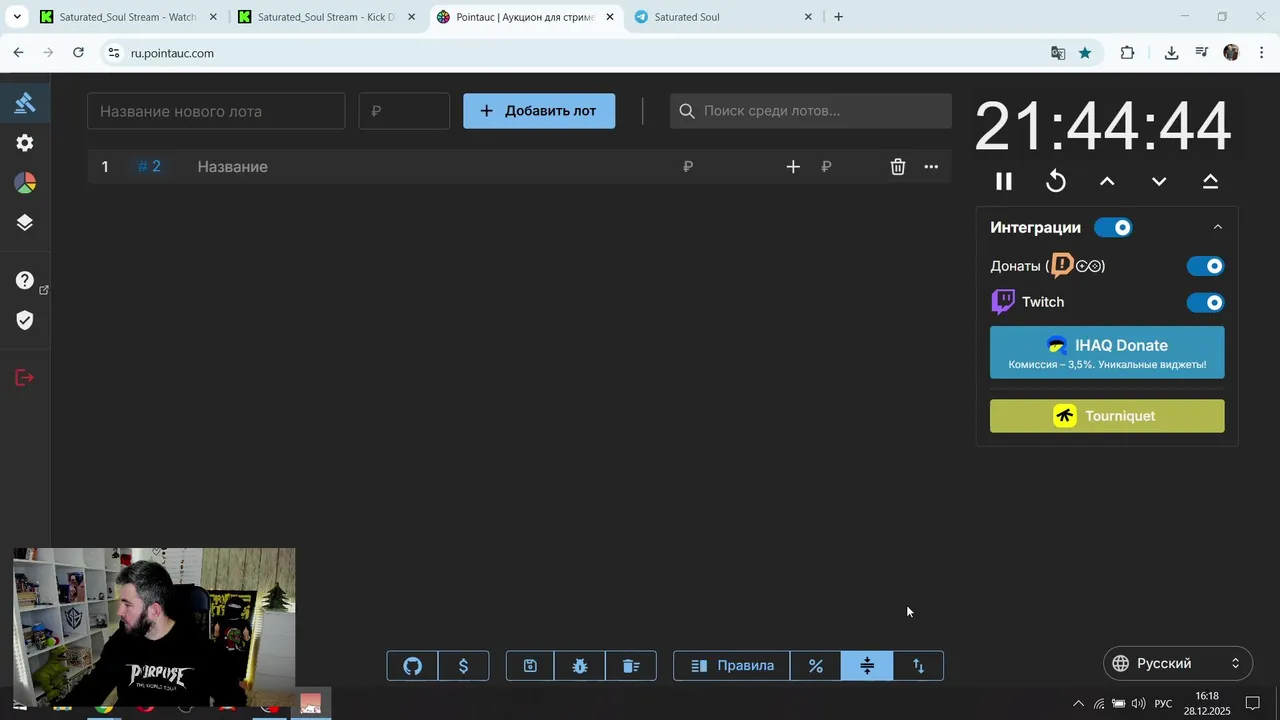The width and height of the screenshot is (1280, 720).
Task: Pause the auction timer
Action: click(x=1003, y=181)
